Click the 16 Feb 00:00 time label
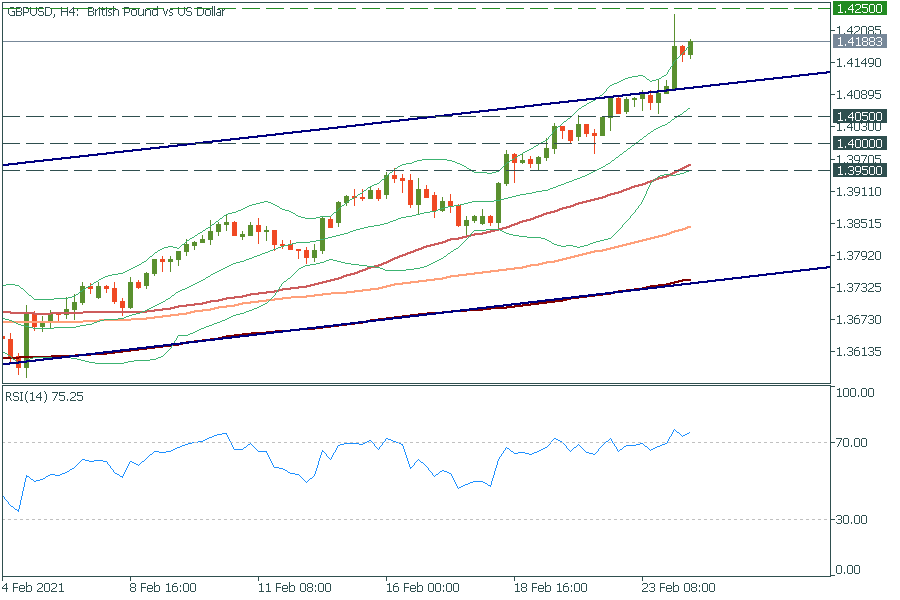This screenshot has width=900, height=600. 422,588
